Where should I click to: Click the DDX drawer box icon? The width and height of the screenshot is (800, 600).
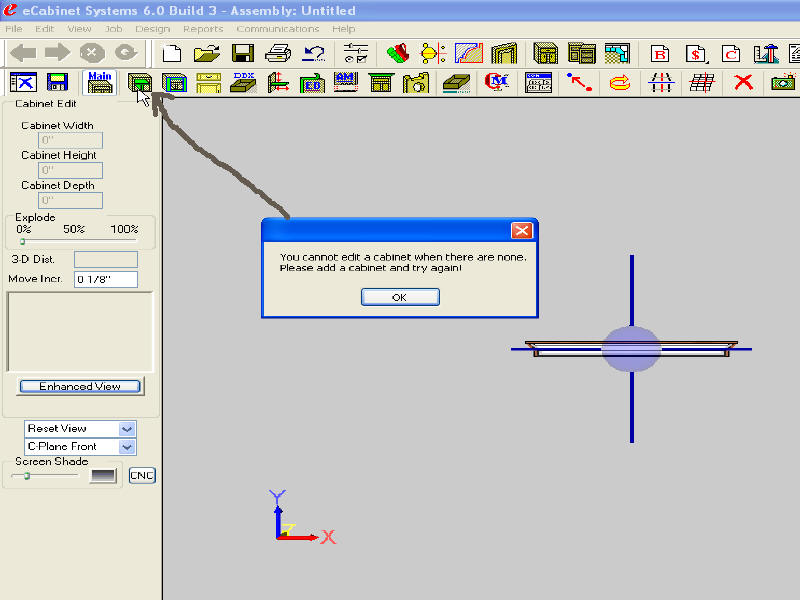(x=243, y=82)
